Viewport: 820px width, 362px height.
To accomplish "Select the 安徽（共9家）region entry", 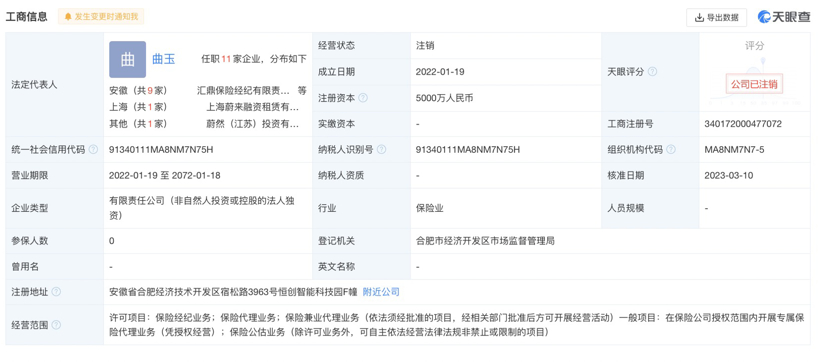I will tap(138, 90).
